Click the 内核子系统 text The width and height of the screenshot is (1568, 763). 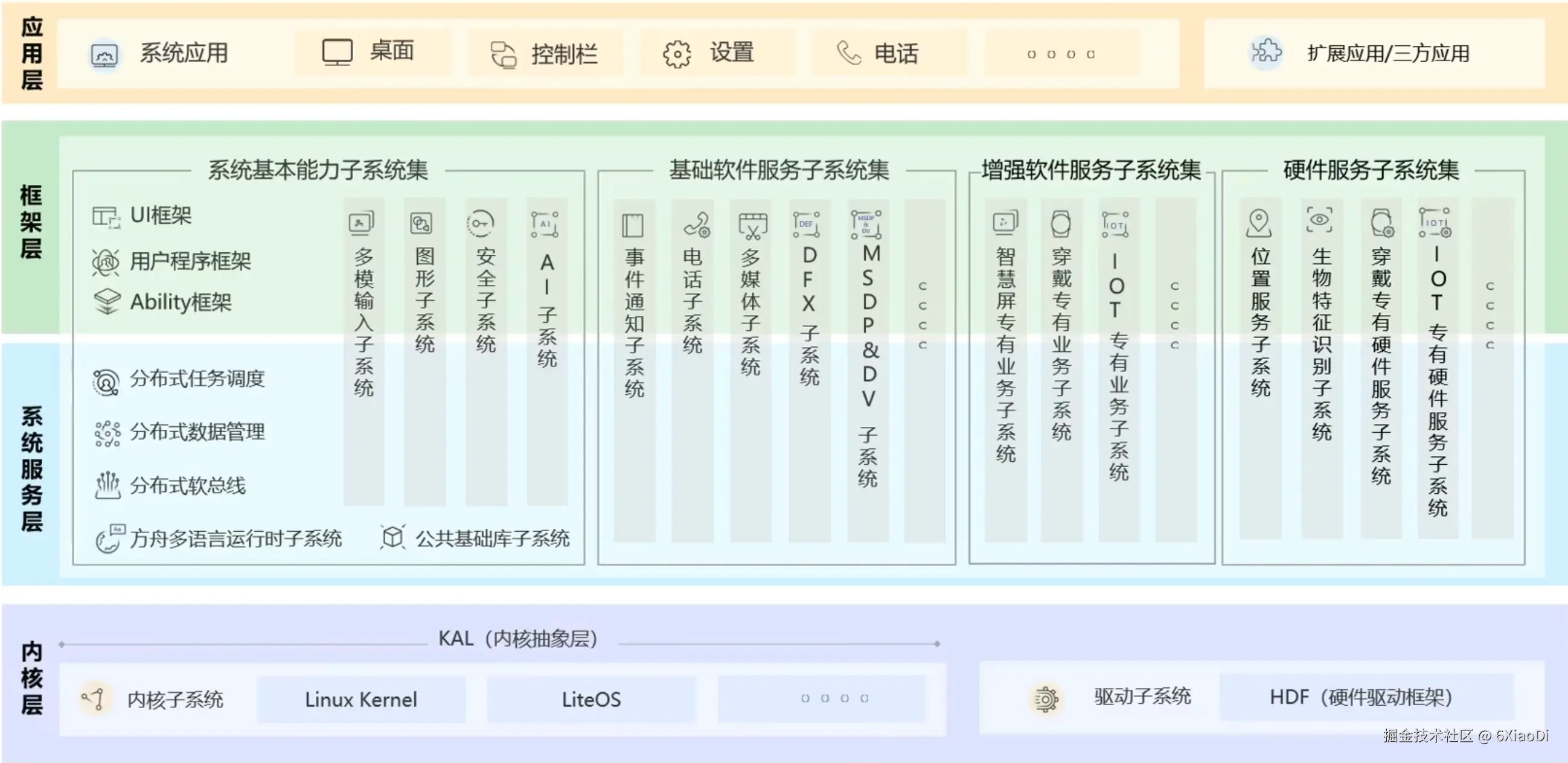(175, 700)
